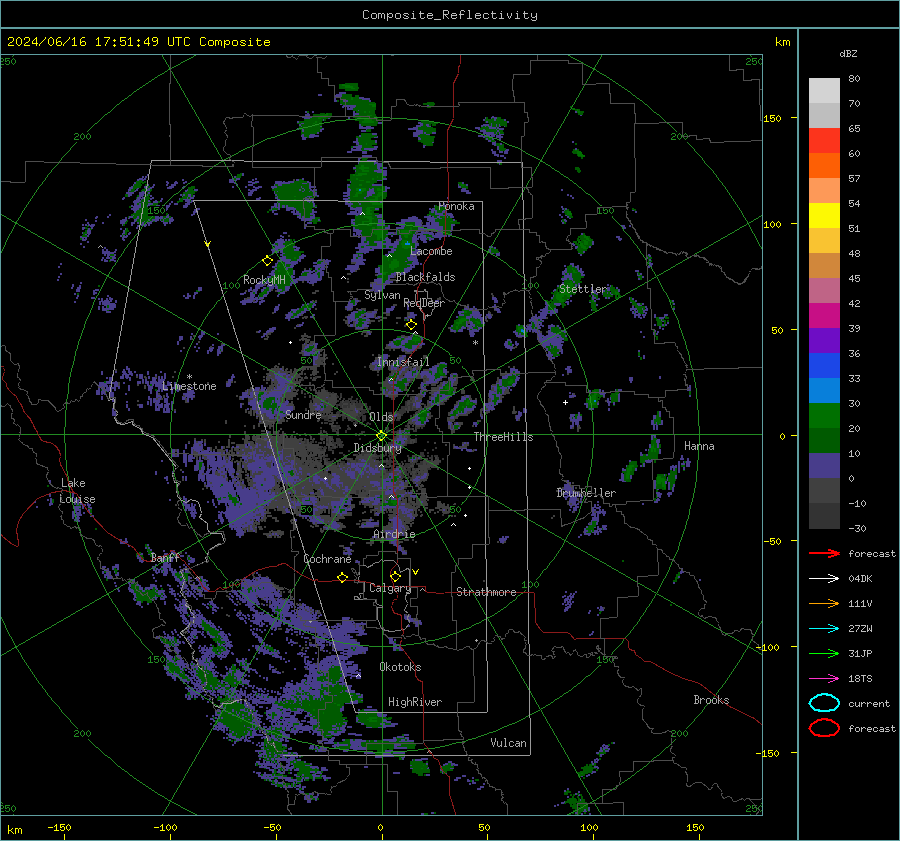
Task: Click the 18TS legend label
Action: [x=860, y=679]
